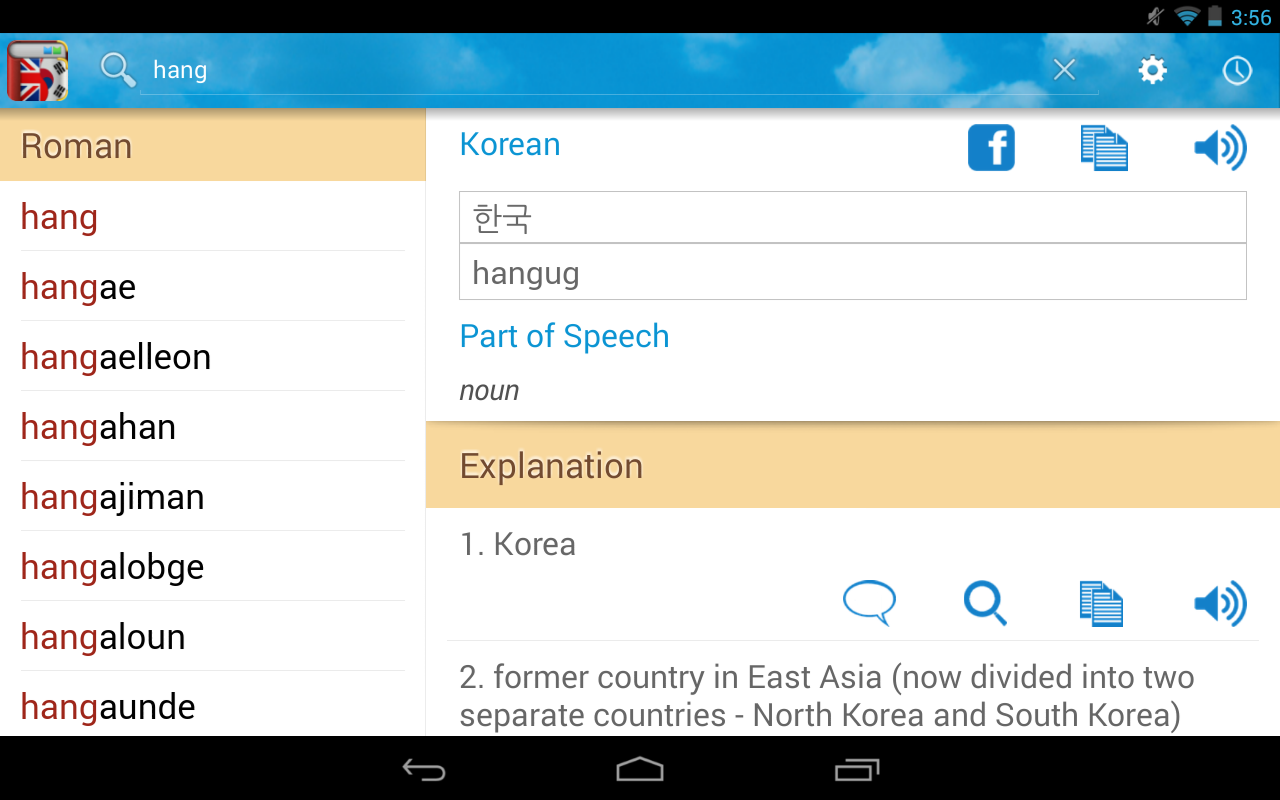Tap the 'Korean' section heading
The height and width of the screenshot is (800, 1280).
510,144
